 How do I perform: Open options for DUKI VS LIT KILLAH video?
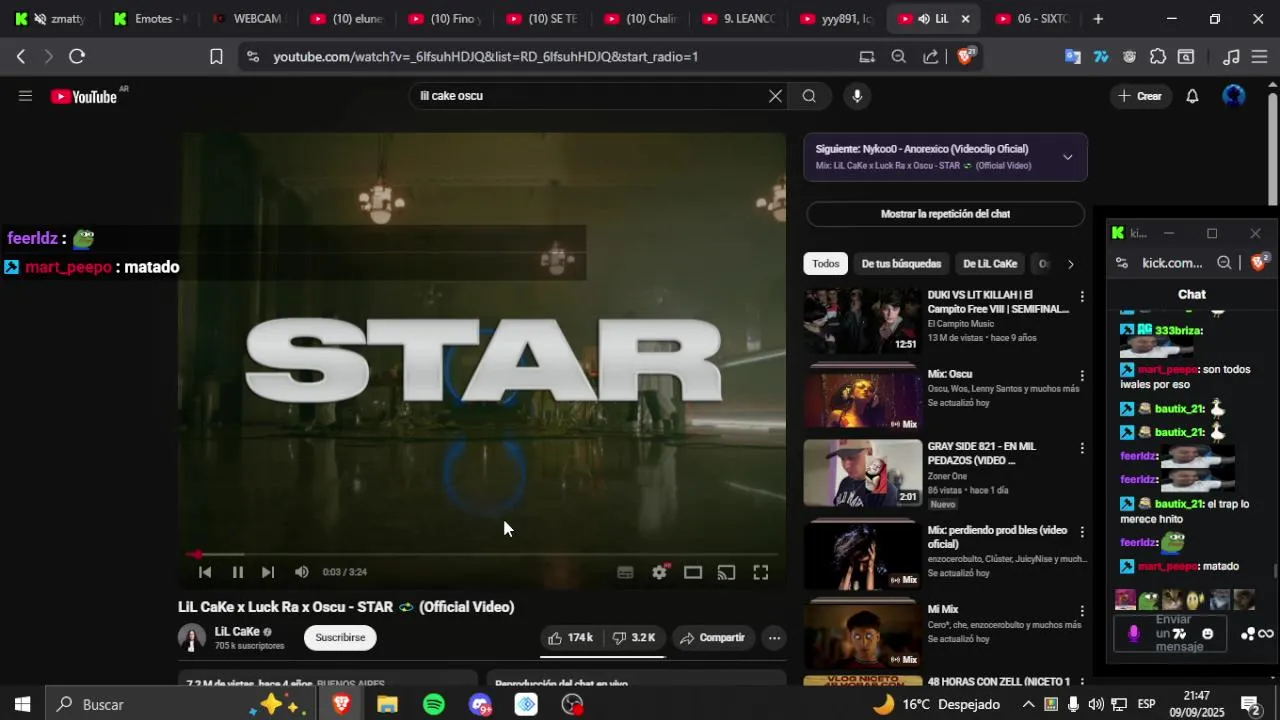pyautogui.click(x=1081, y=297)
